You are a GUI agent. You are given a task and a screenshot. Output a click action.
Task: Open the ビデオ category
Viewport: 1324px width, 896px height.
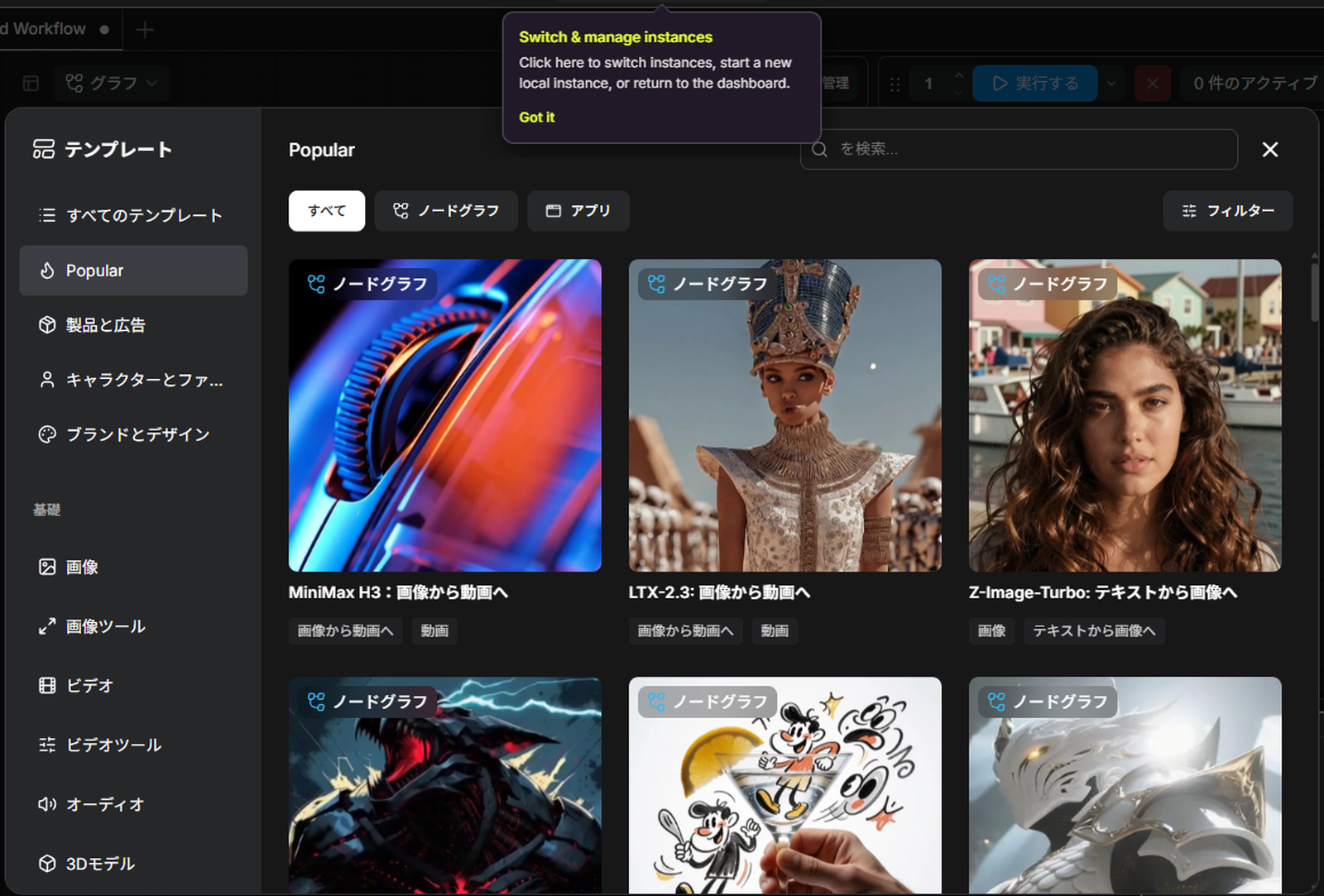[133, 685]
